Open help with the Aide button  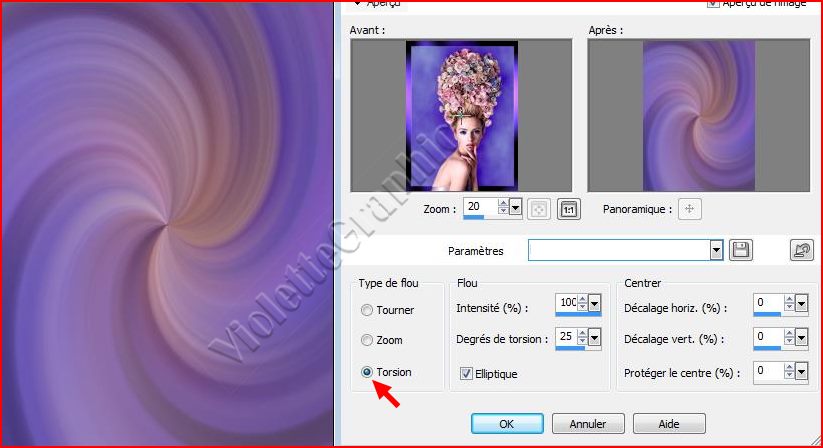(x=668, y=423)
